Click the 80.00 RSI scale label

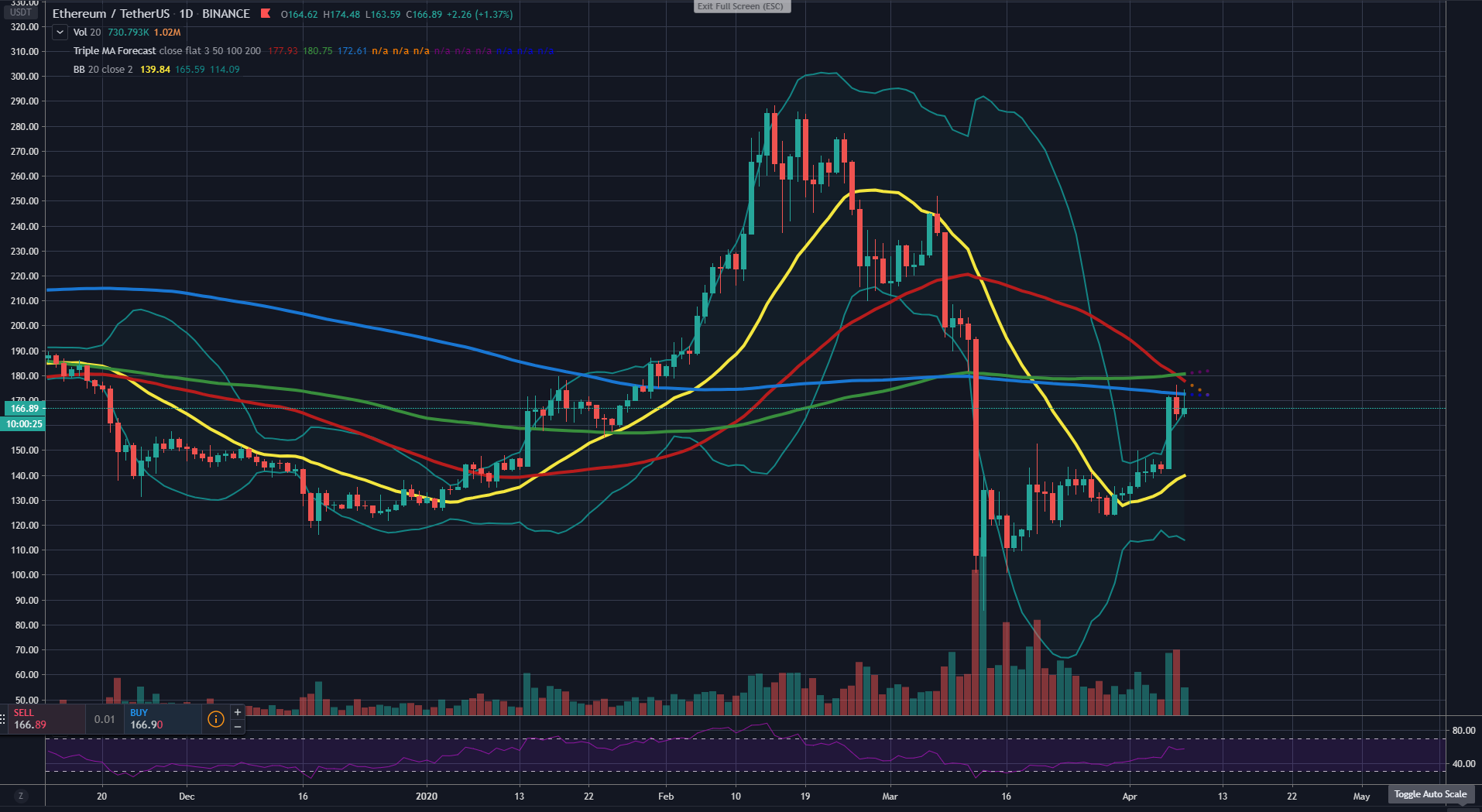click(1463, 730)
